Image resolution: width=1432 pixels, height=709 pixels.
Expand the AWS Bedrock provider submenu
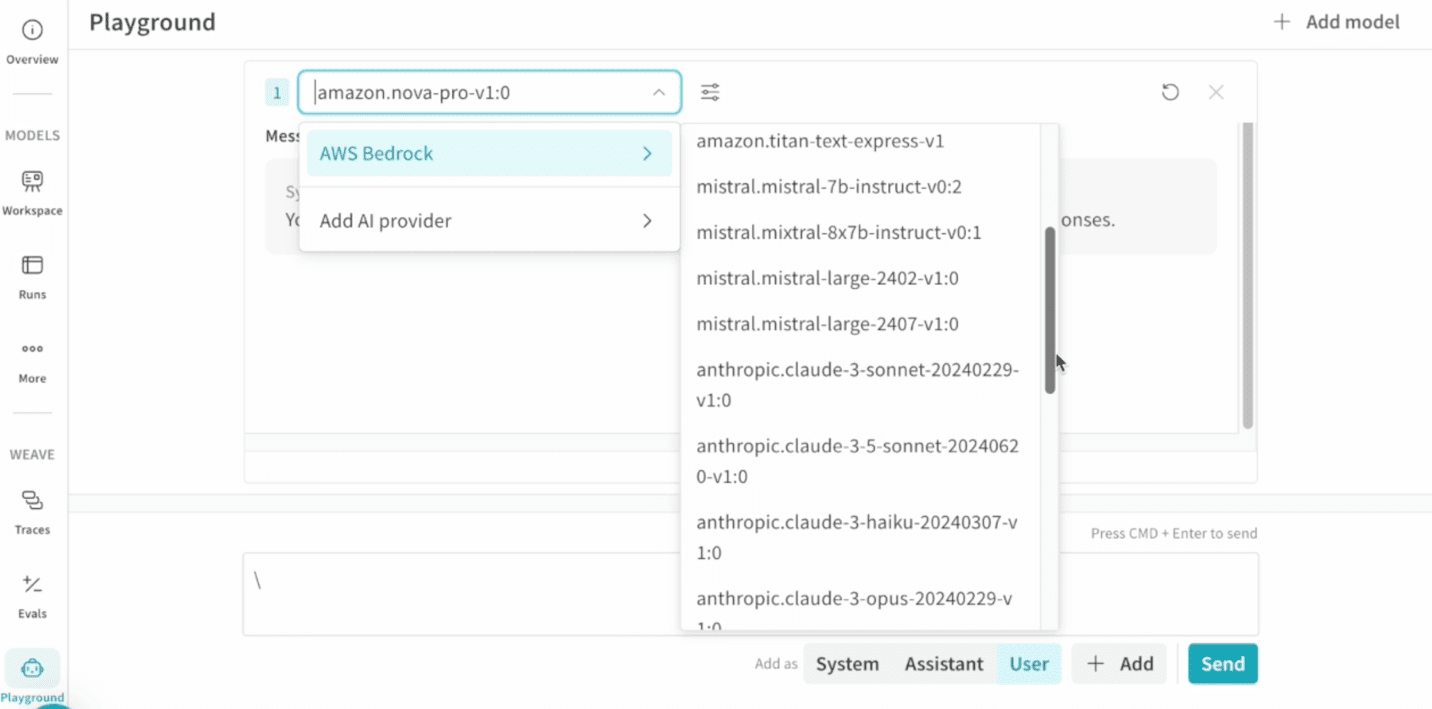[x=489, y=154]
